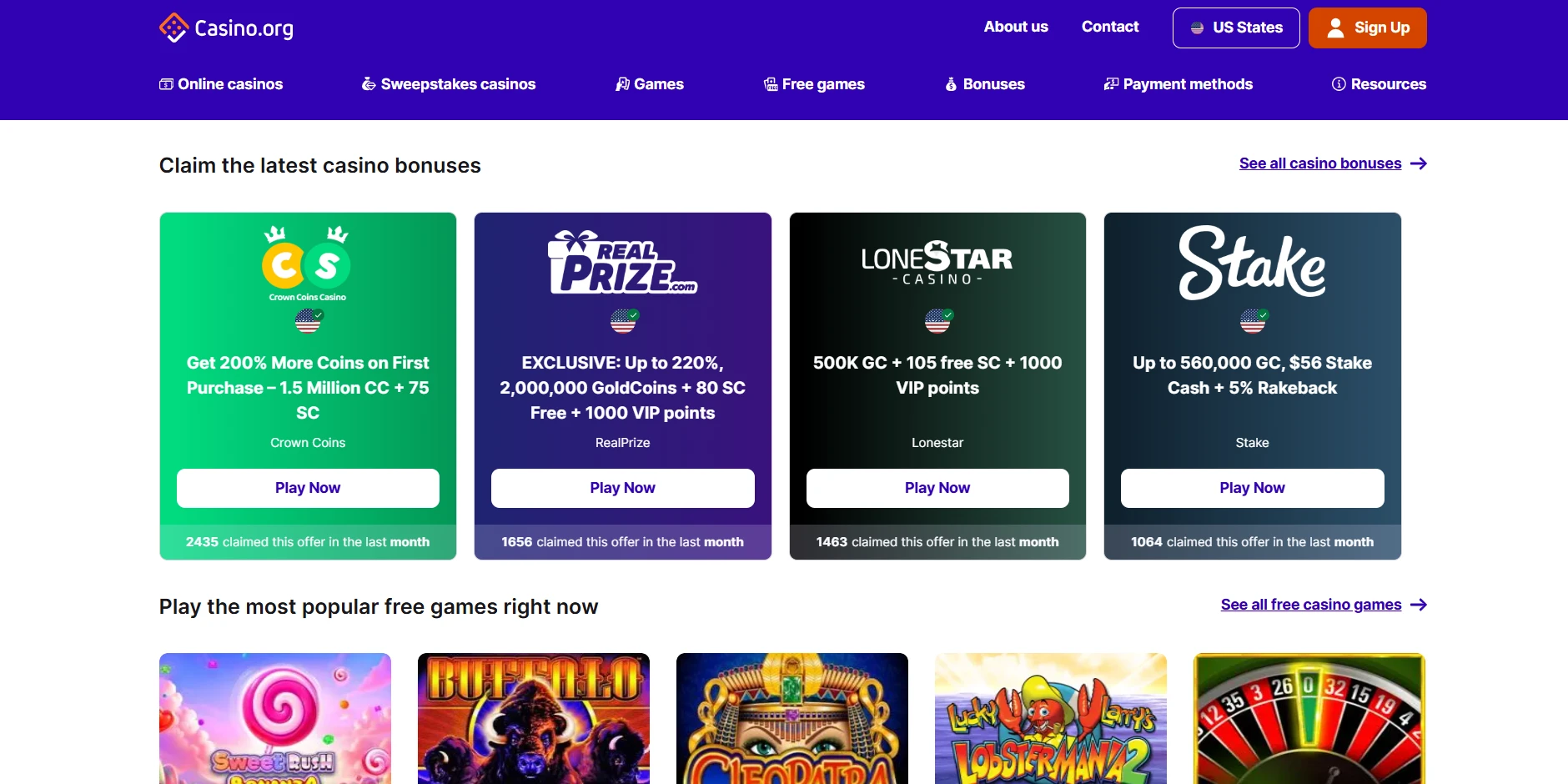Open the roulette wheel game thumbnail

[x=1309, y=718]
